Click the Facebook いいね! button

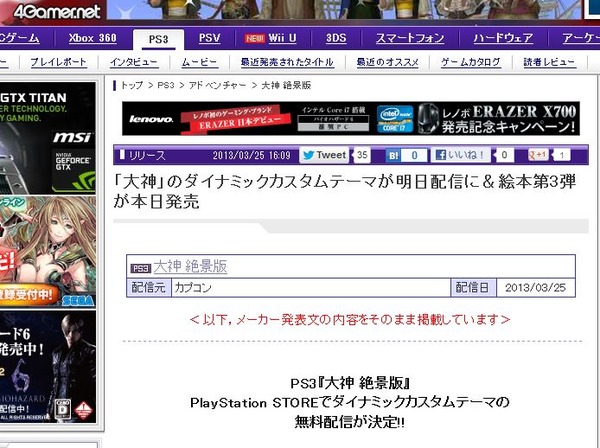(x=460, y=155)
